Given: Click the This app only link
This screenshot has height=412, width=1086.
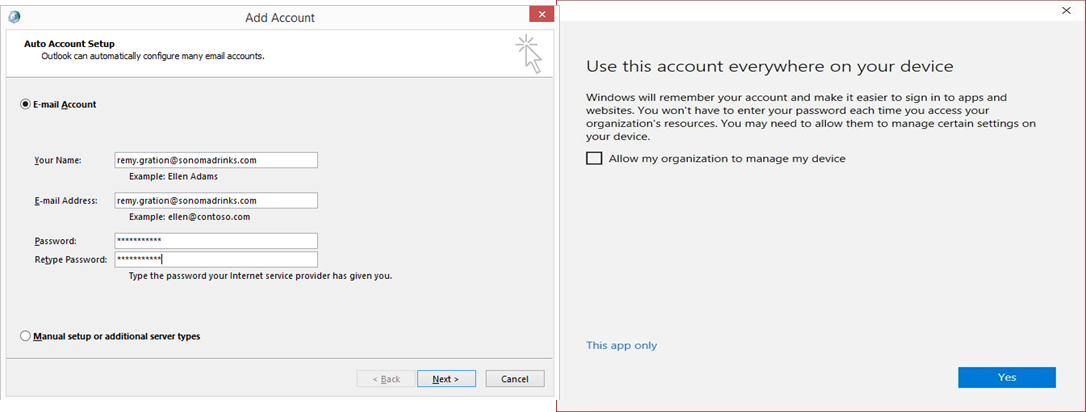Looking at the screenshot, I should tap(621, 346).
